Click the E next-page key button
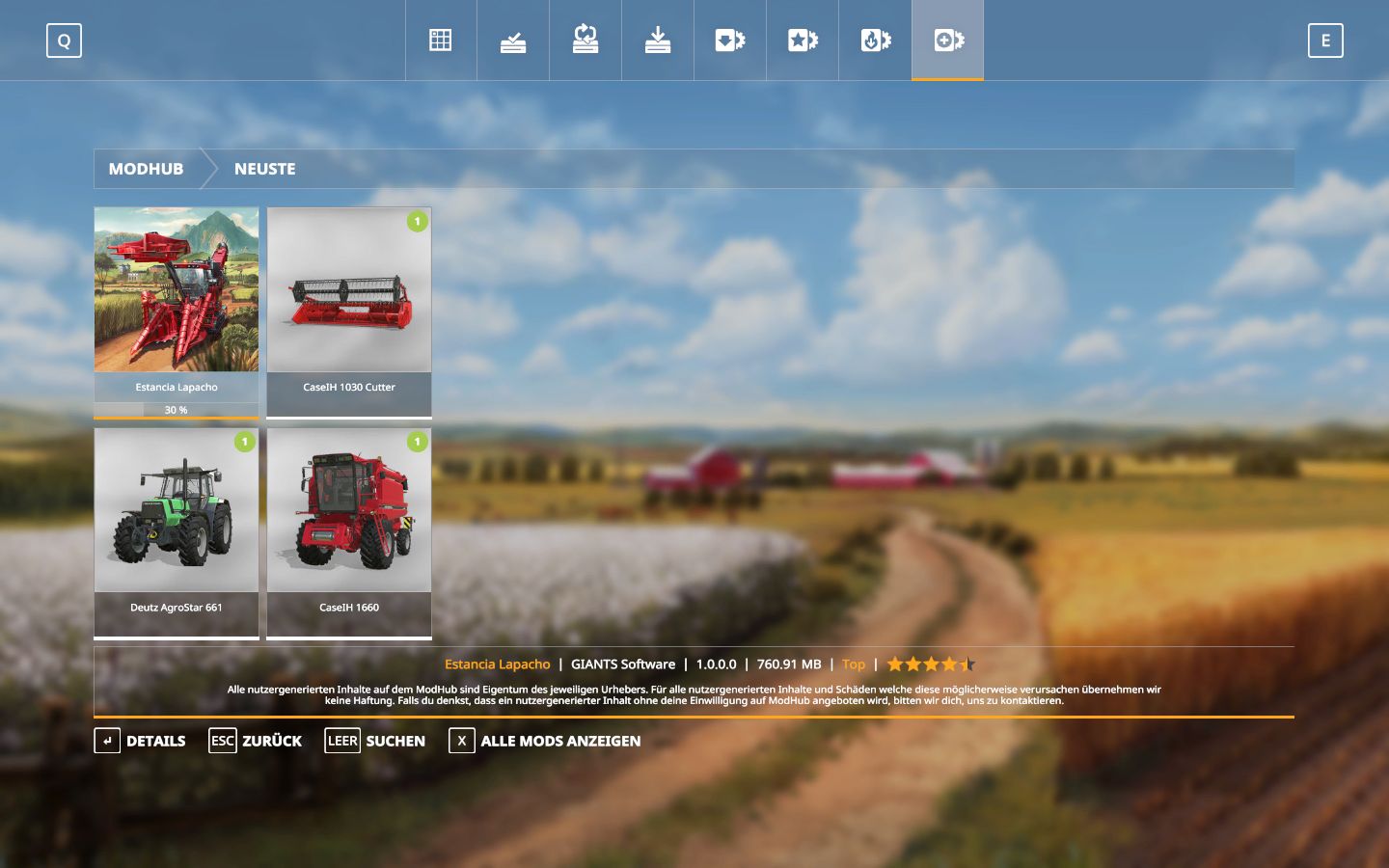This screenshot has height=868, width=1389. pyautogui.click(x=1325, y=41)
